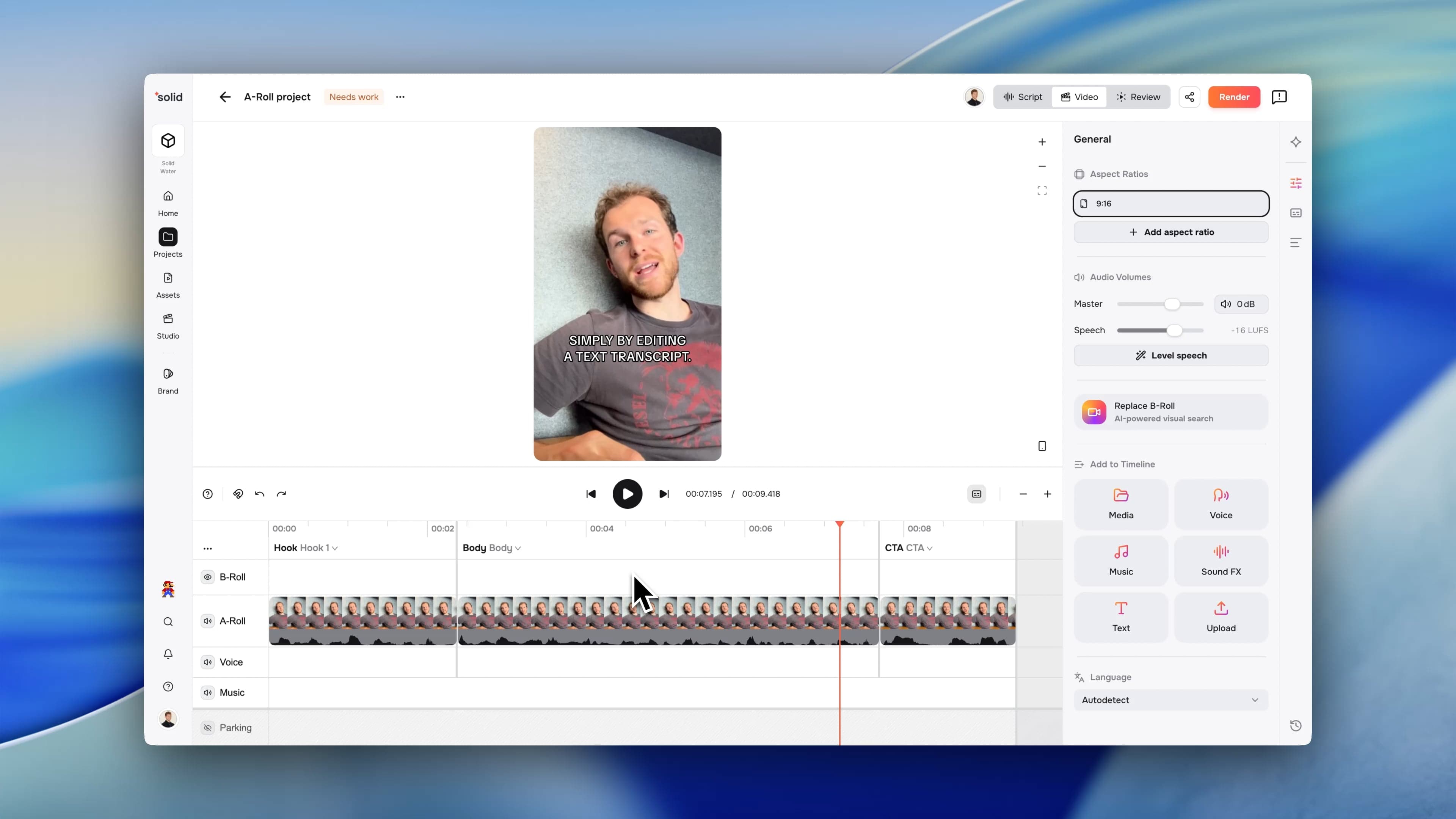The height and width of the screenshot is (819, 1456).
Task: Click Add aspect ratio button
Action: point(1170,232)
